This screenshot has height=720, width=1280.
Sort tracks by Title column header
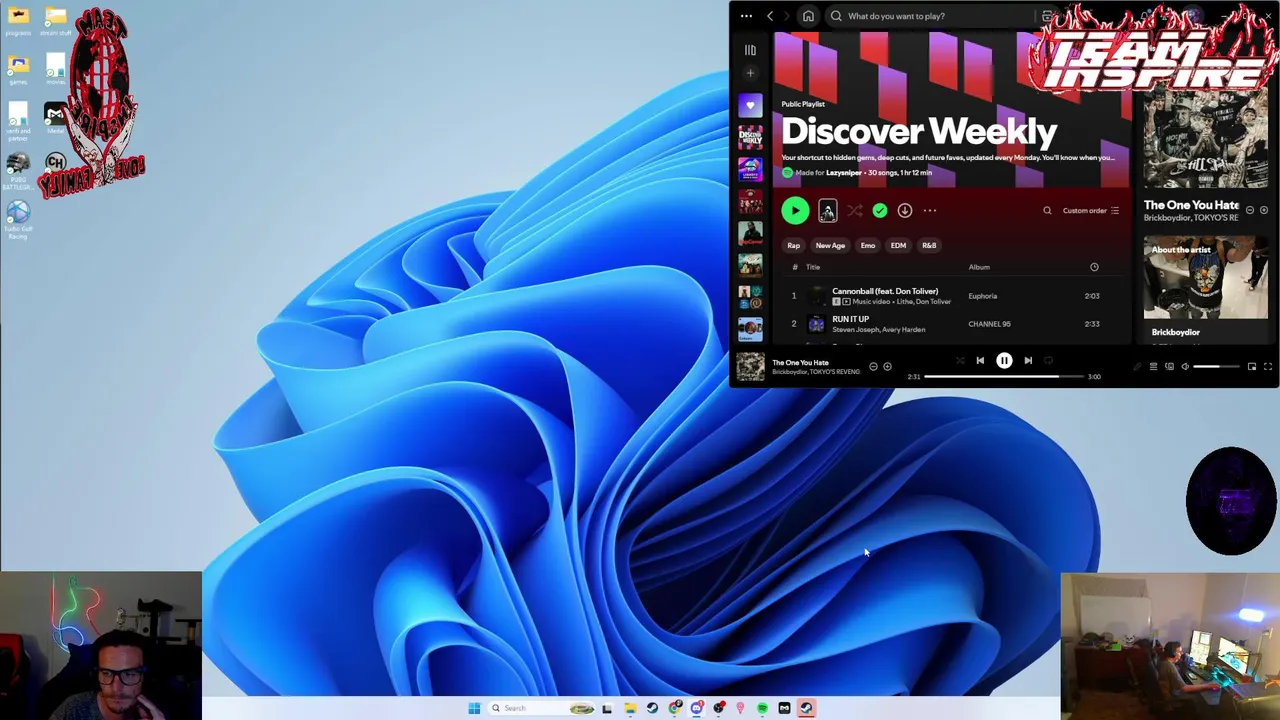click(813, 267)
